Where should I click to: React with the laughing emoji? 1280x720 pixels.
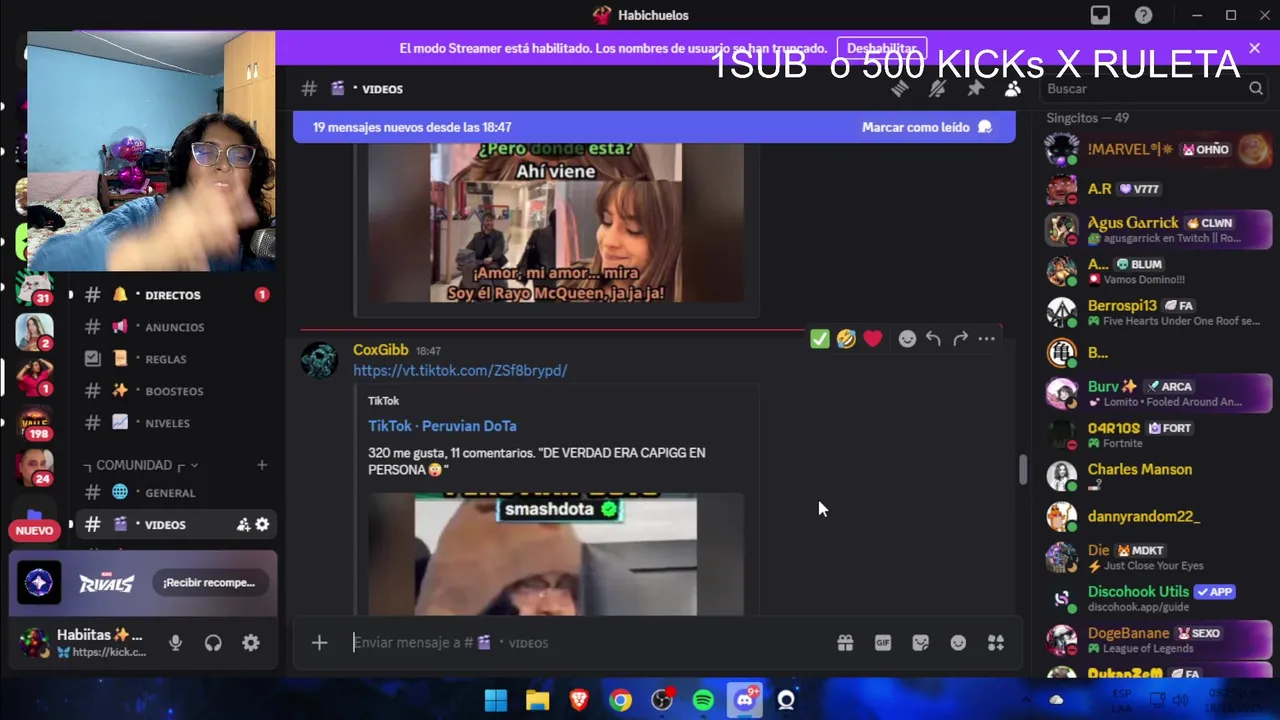[x=846, y=339]
